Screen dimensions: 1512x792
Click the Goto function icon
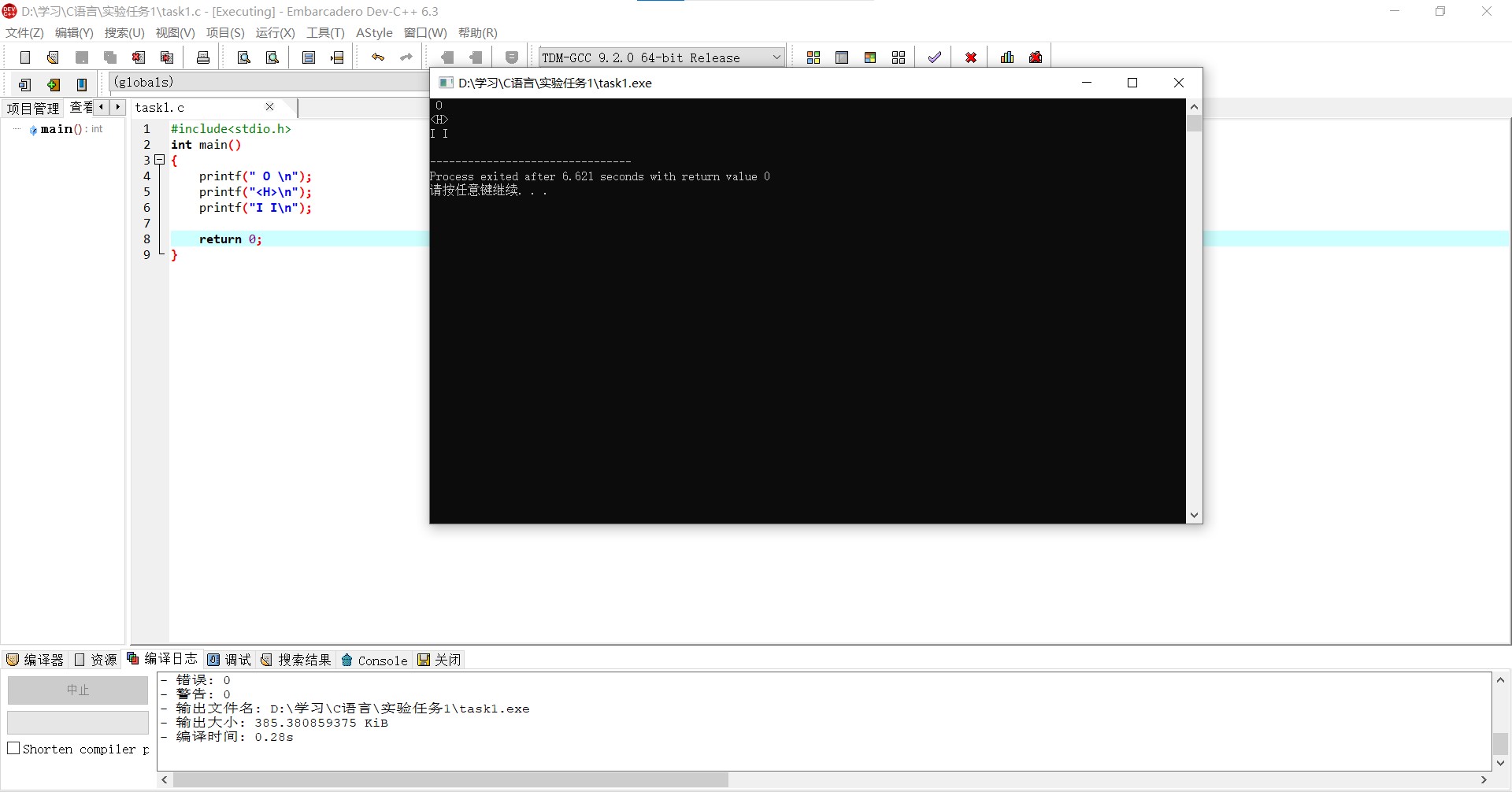coord(309,57)
